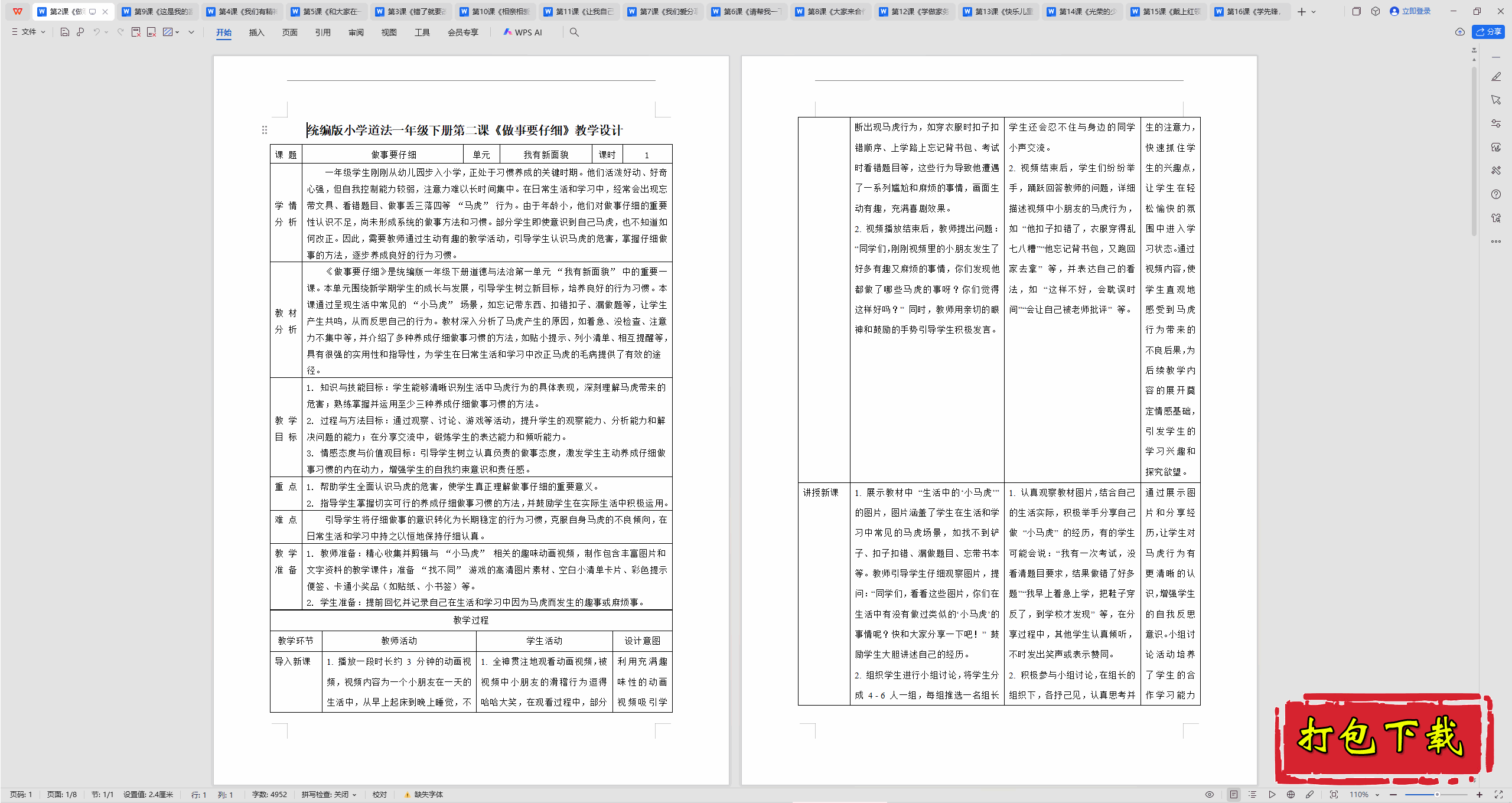This screenshot has height=803, width=1512.
Task: Click the 立即登录 login link
Action: 1410,11
